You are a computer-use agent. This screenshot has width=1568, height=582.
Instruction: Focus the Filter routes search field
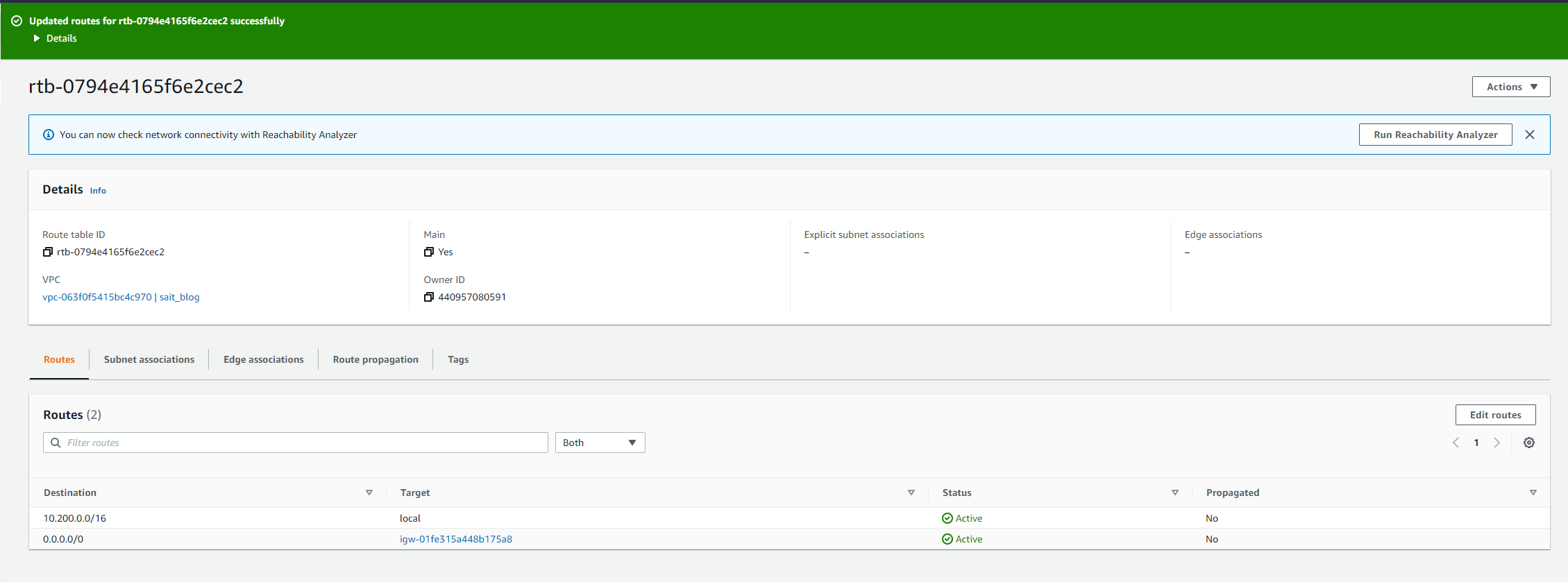pyautogui.click(x=296, y=443)
